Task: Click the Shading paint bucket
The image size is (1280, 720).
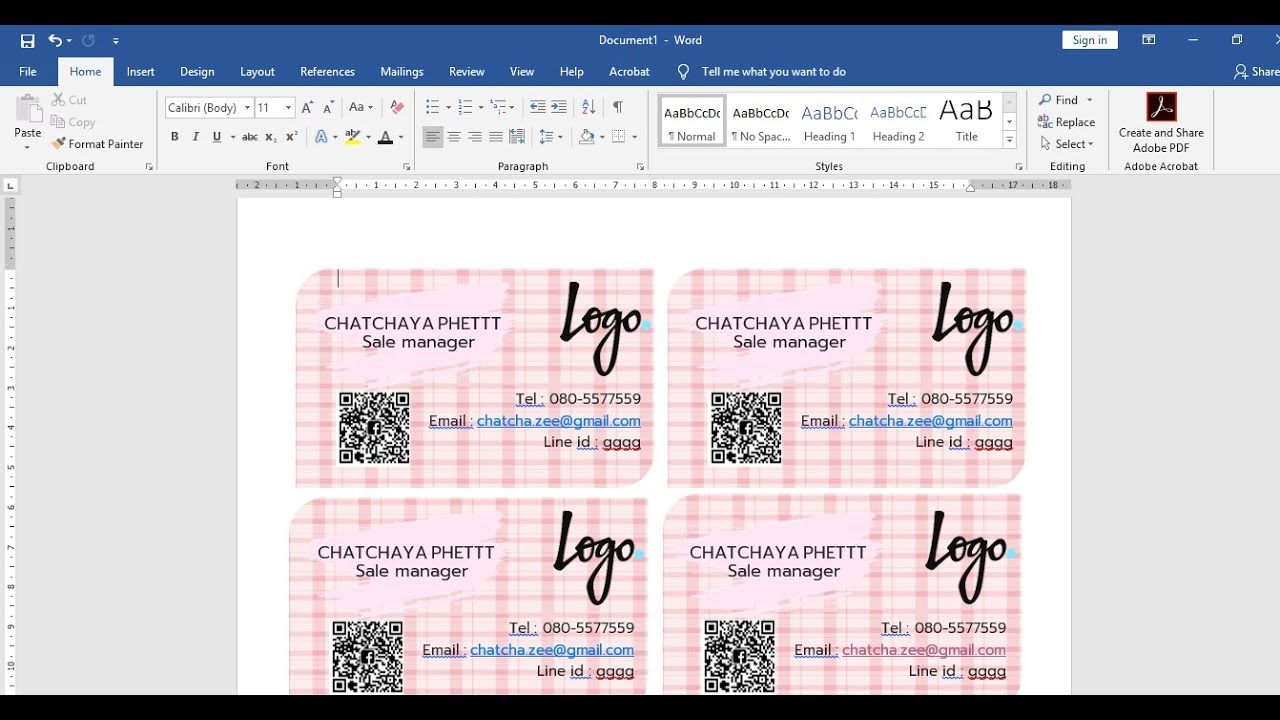Action: 587,137
